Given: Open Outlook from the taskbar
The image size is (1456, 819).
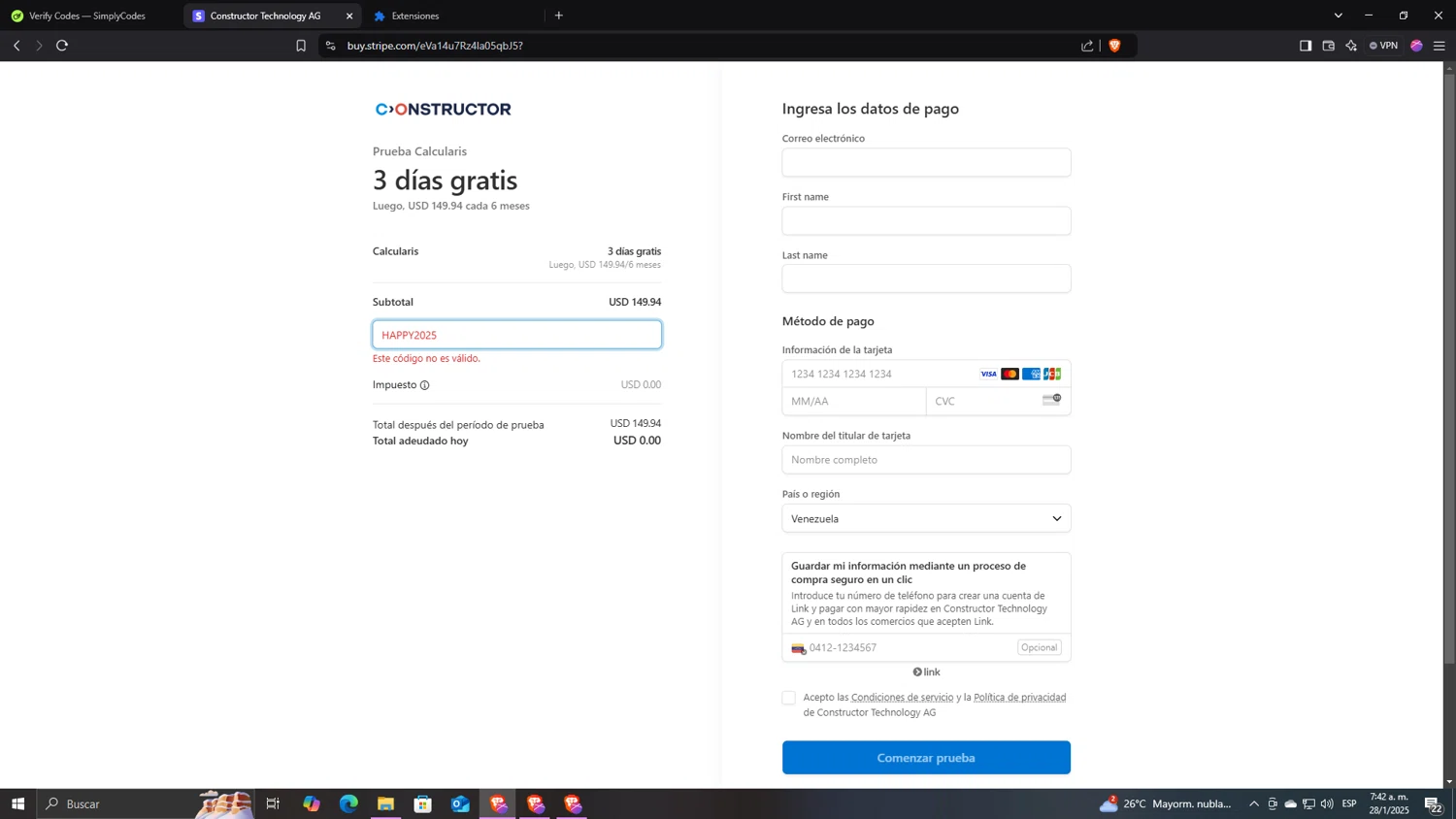Looking at the screenshot, I should 460,803.
